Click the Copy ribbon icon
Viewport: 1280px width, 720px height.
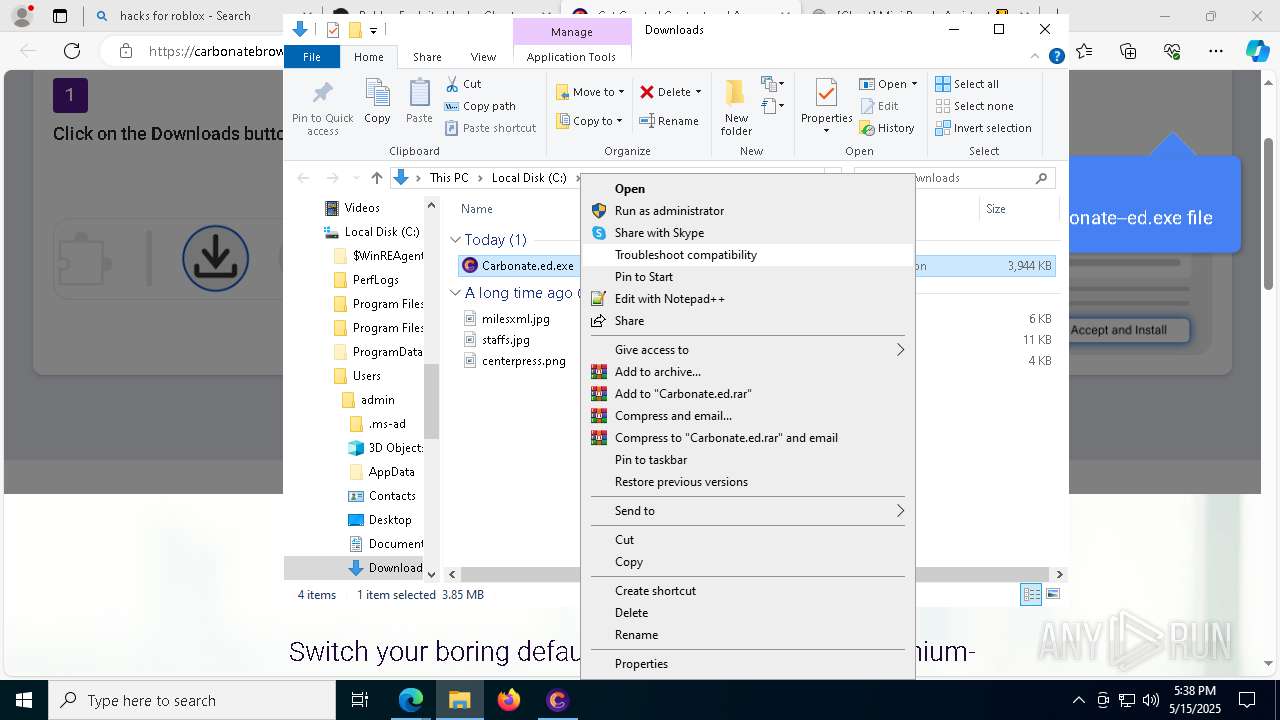click(x=377, y=101)
